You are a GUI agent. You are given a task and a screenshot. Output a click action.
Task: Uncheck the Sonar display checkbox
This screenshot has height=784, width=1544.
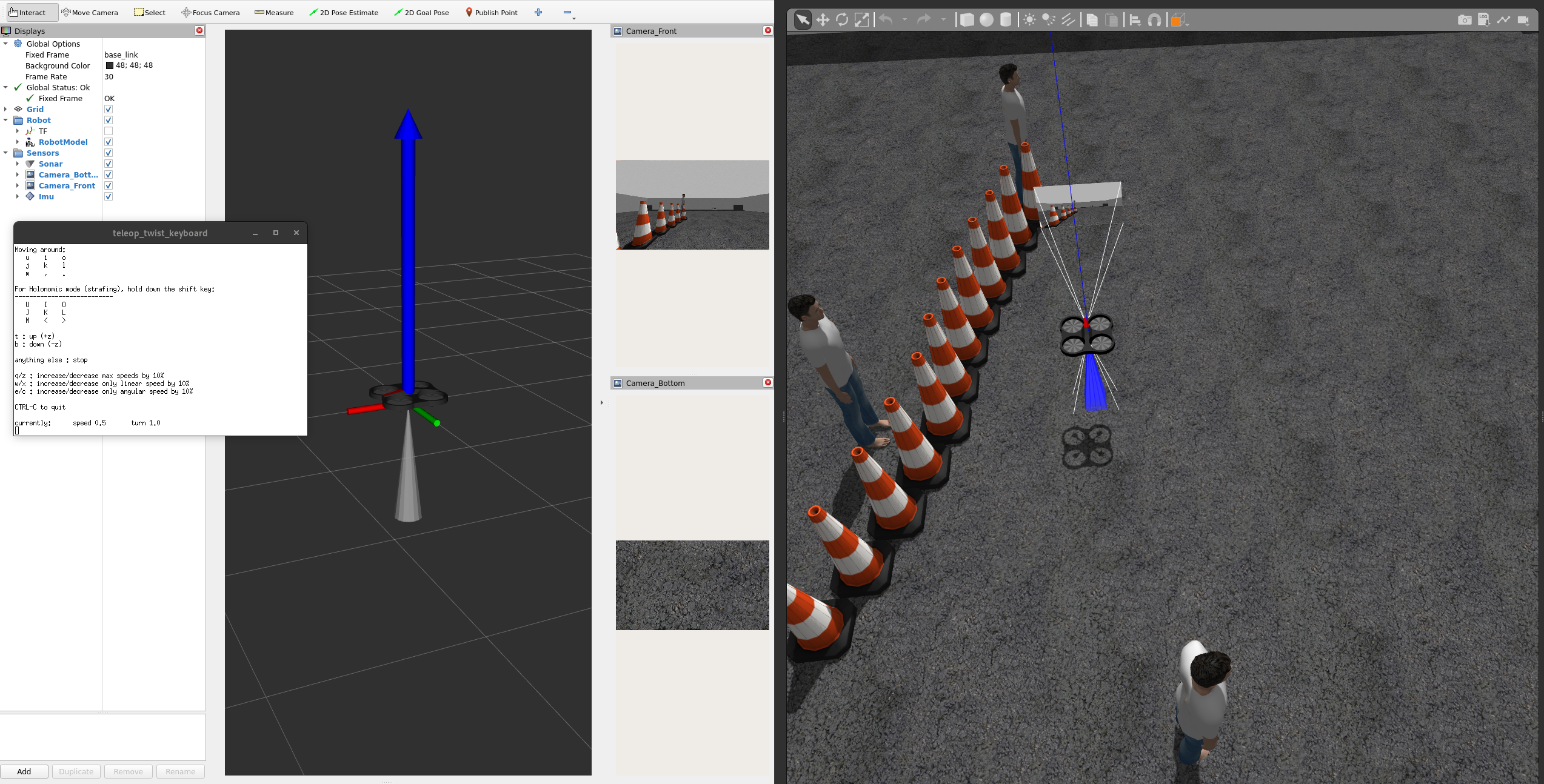[x=109, y=164]
